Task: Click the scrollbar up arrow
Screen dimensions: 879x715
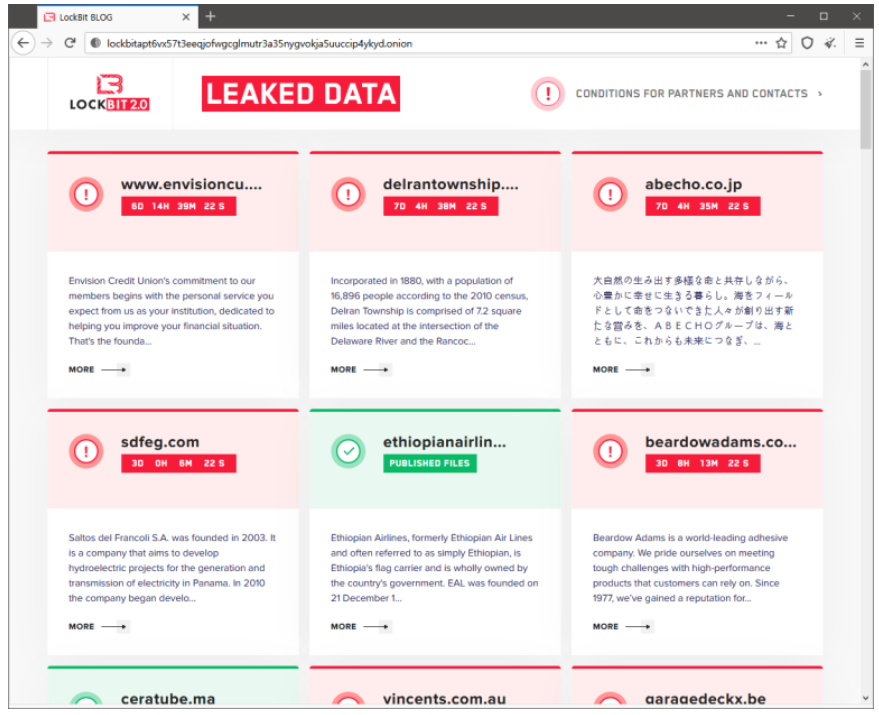Action: point(866,63)
